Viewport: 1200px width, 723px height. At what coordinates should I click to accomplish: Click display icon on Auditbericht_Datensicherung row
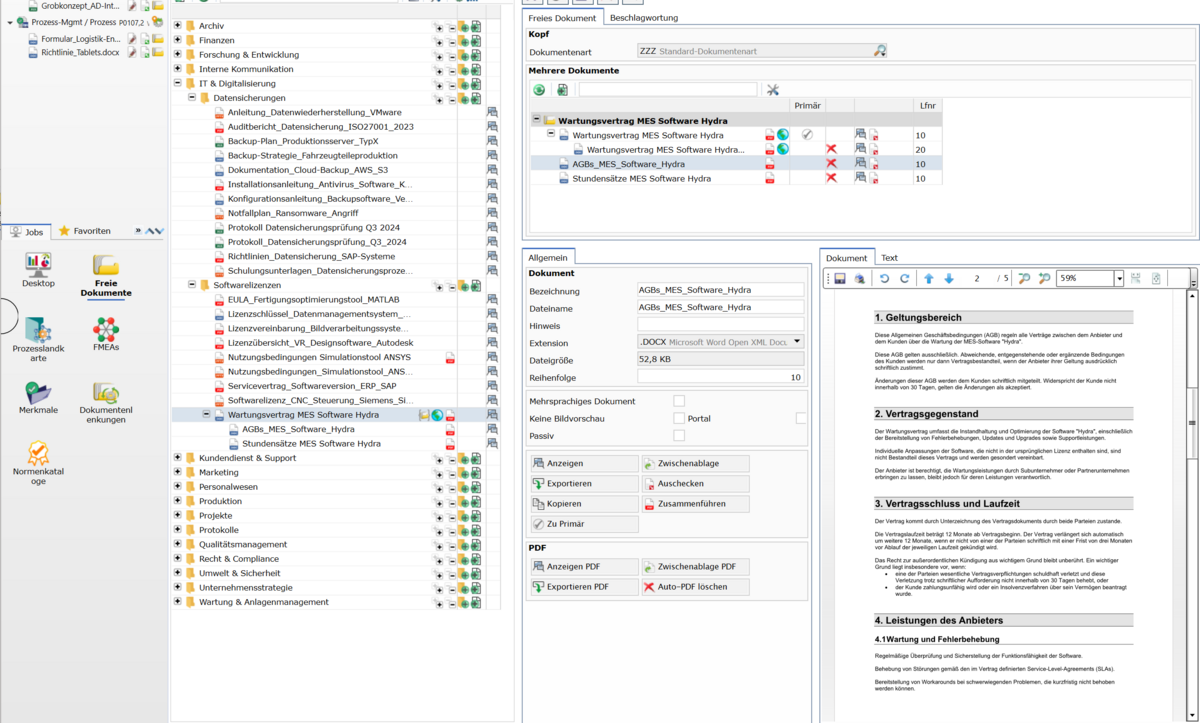[492, 127]
